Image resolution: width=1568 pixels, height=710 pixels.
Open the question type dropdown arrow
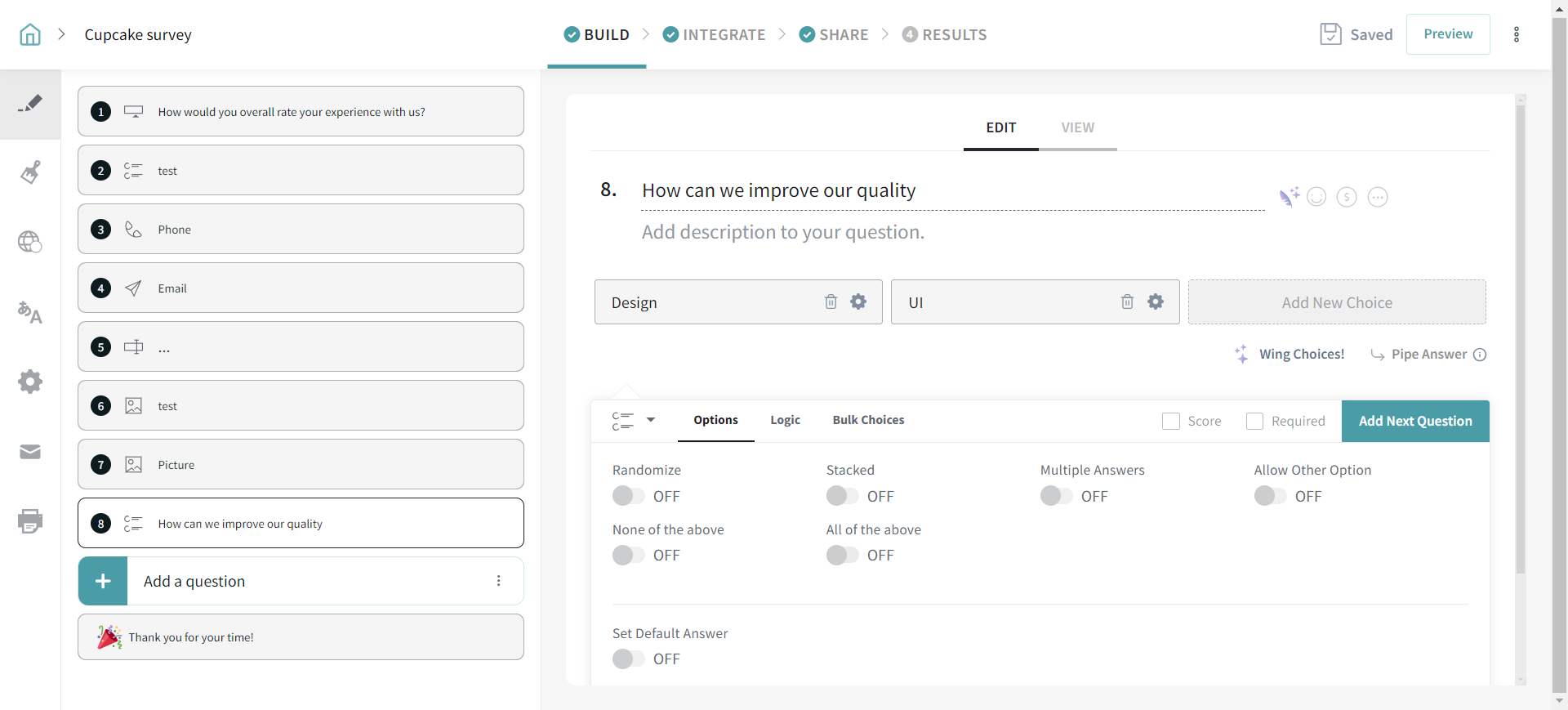(651, 420)
